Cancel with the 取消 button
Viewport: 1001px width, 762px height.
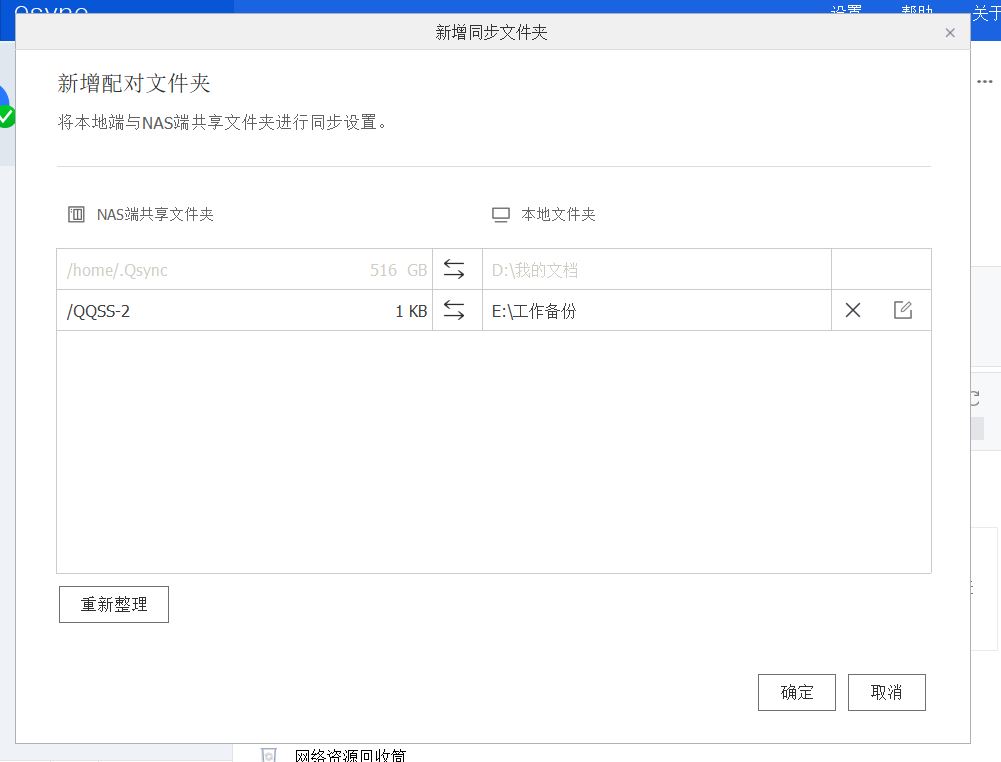coord(886,692)
